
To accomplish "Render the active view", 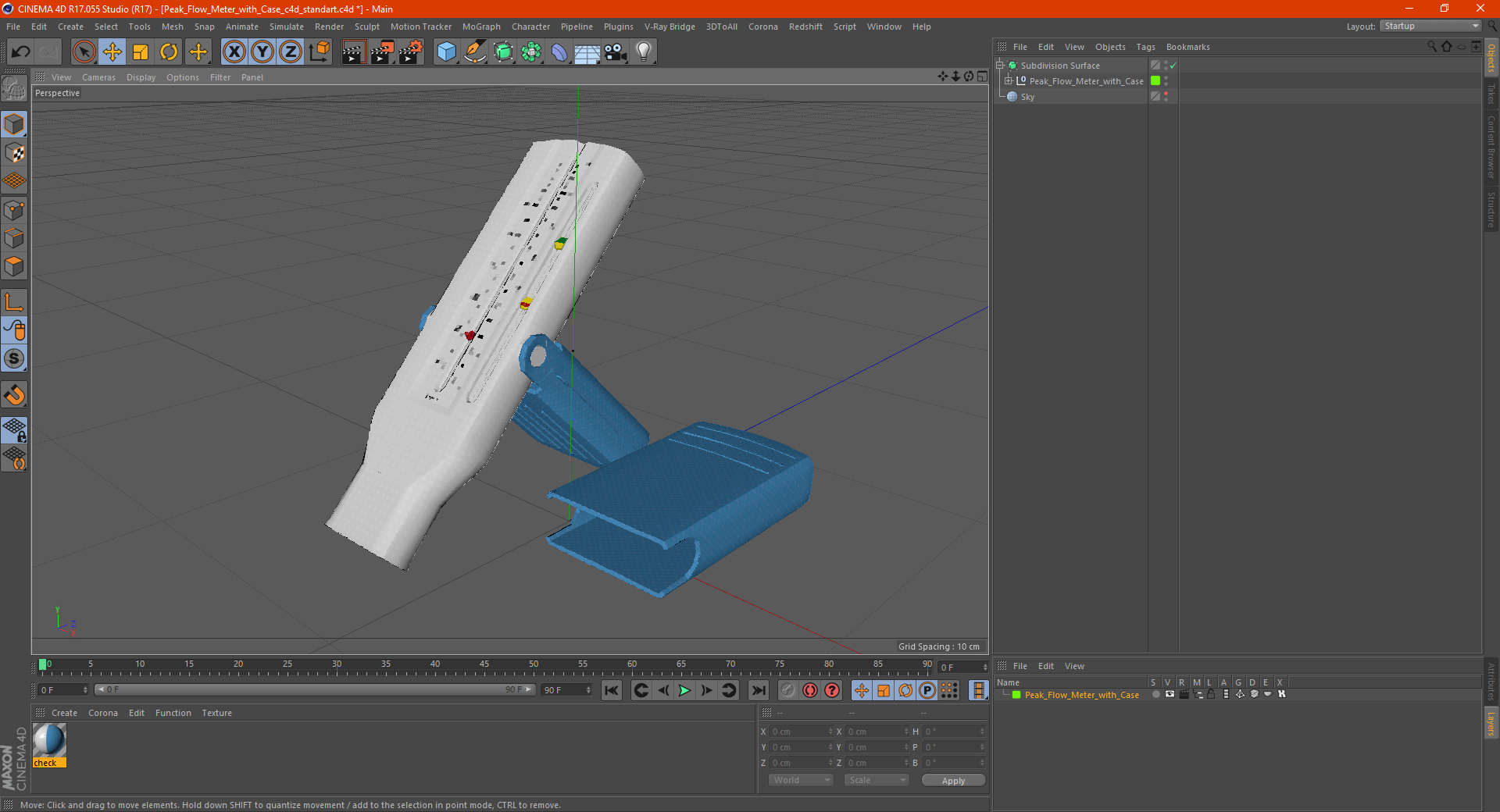I will click(353, 52).
